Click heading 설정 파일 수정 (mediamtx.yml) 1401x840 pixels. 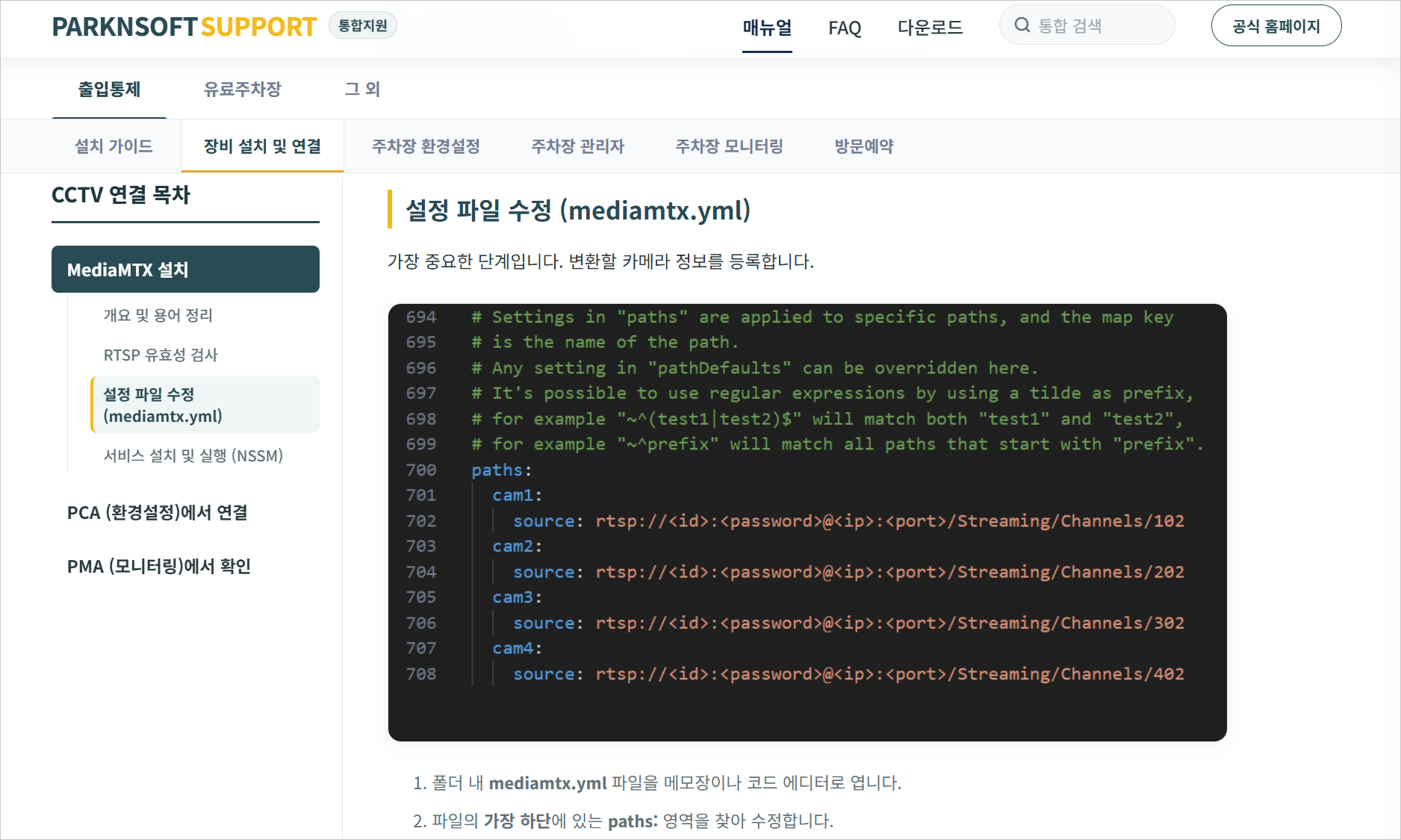[x=578, y=211]
